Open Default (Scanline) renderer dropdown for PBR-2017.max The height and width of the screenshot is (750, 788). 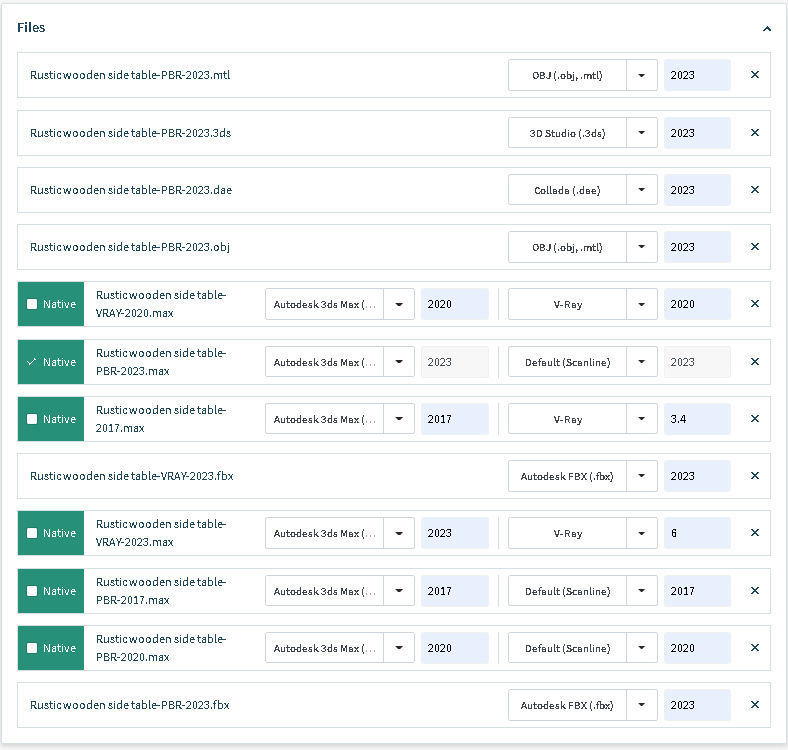(642, 591)
